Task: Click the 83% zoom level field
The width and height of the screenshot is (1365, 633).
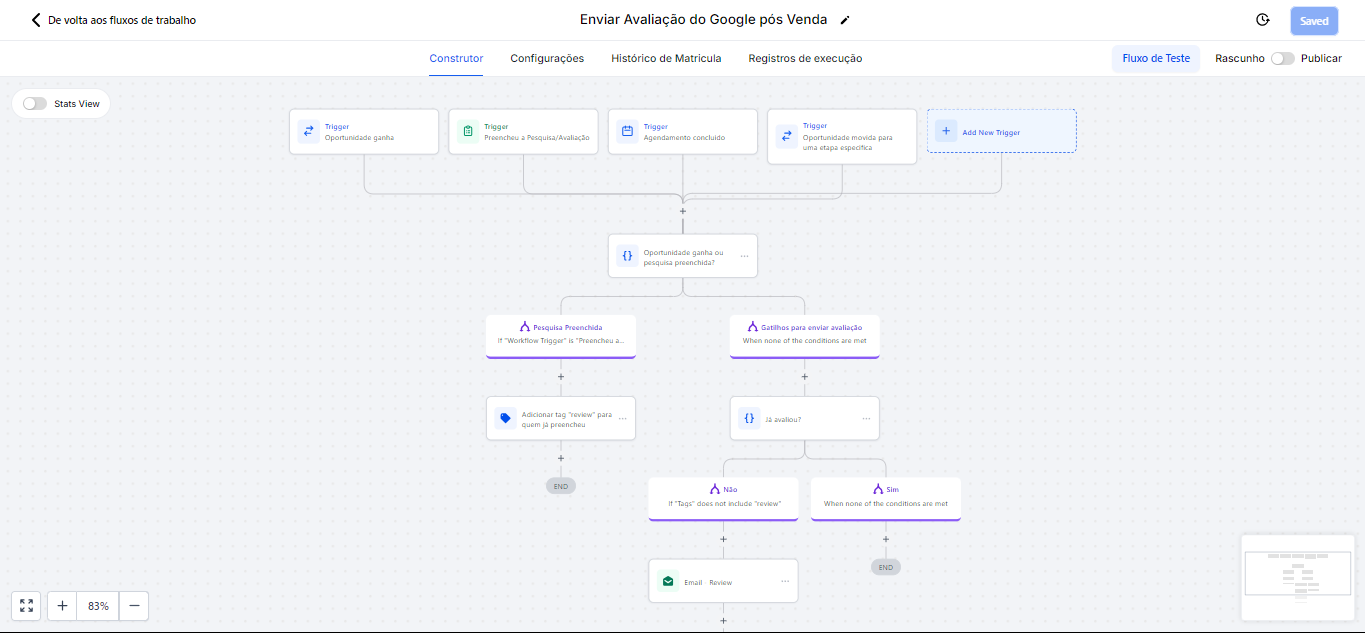Action: click(98, 606)
